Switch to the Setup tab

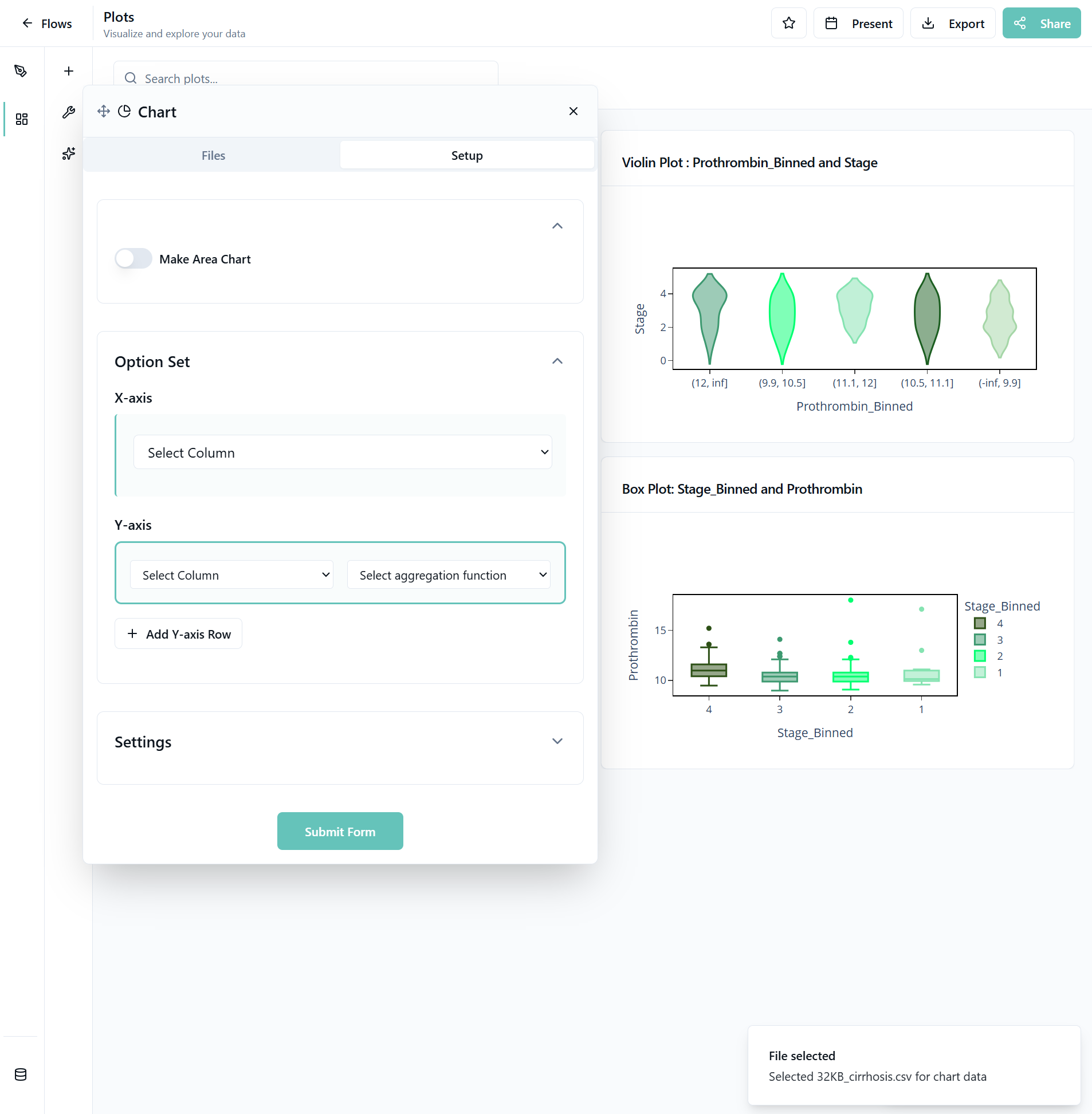[467, 155]
